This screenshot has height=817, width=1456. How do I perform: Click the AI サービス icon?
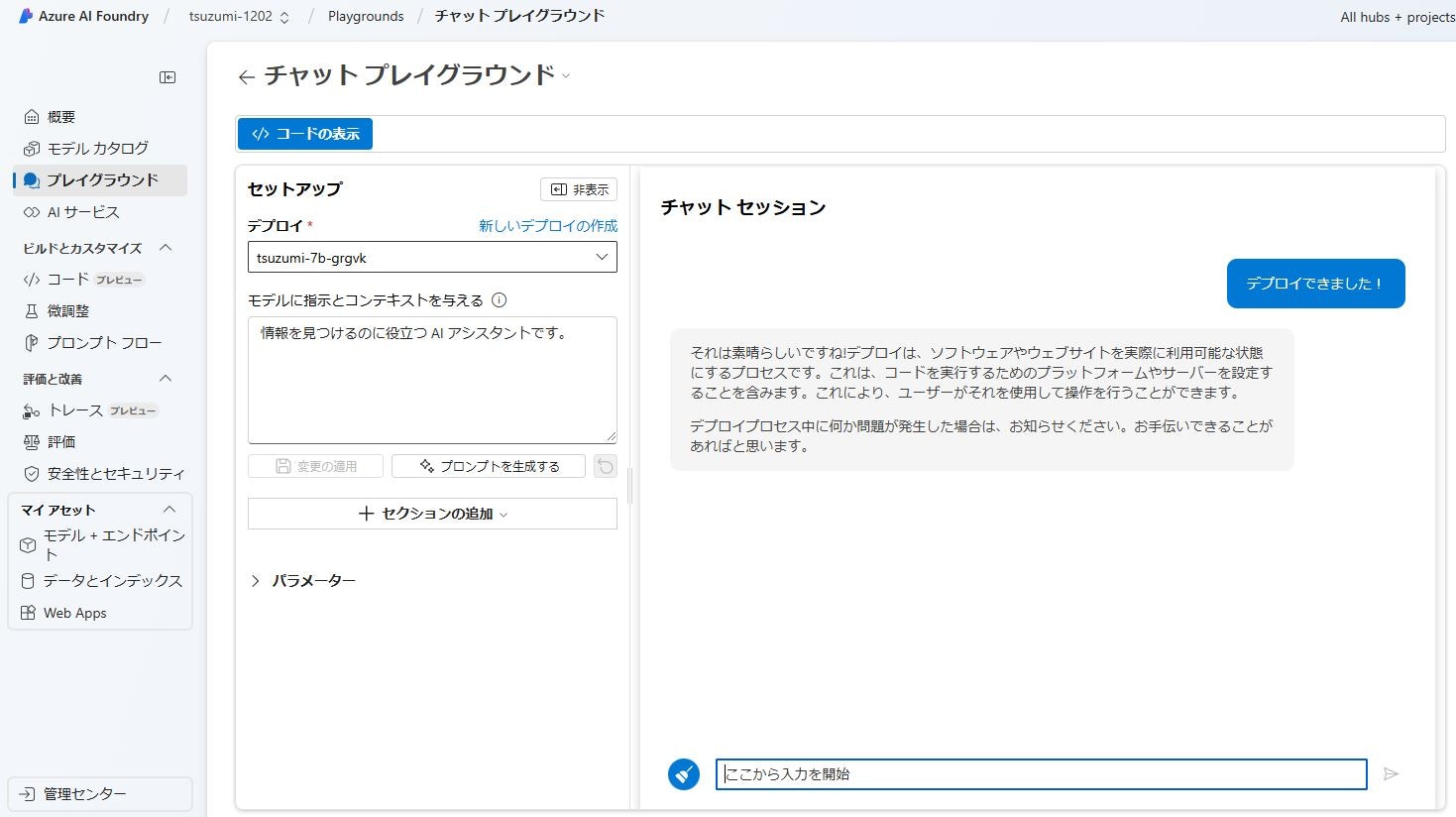(32, 212)
